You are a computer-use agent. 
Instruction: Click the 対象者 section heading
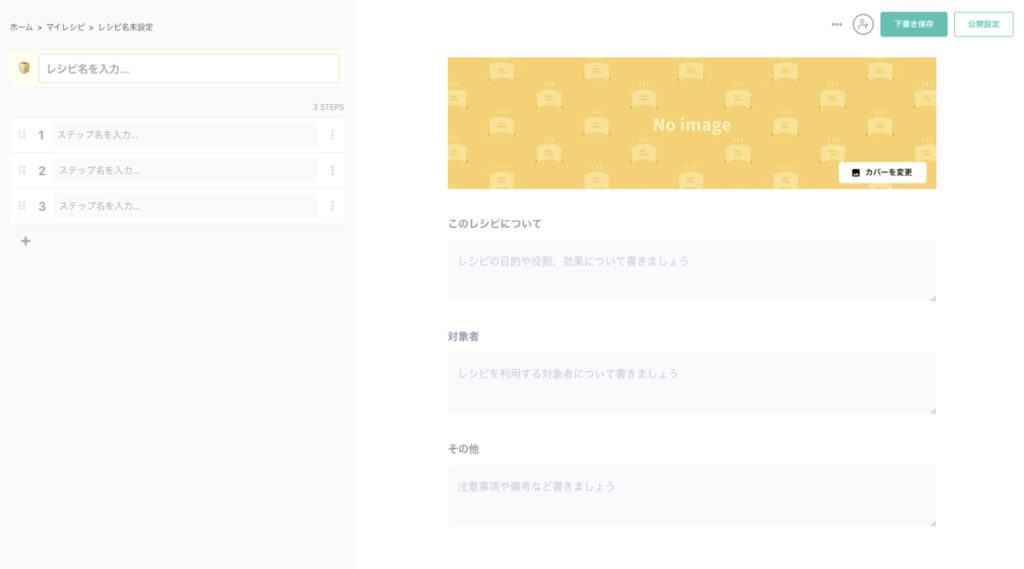(x=463, y=336)
